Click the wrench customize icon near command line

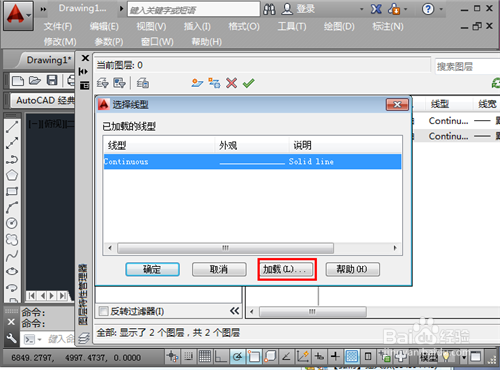click(x=11, y=339)
